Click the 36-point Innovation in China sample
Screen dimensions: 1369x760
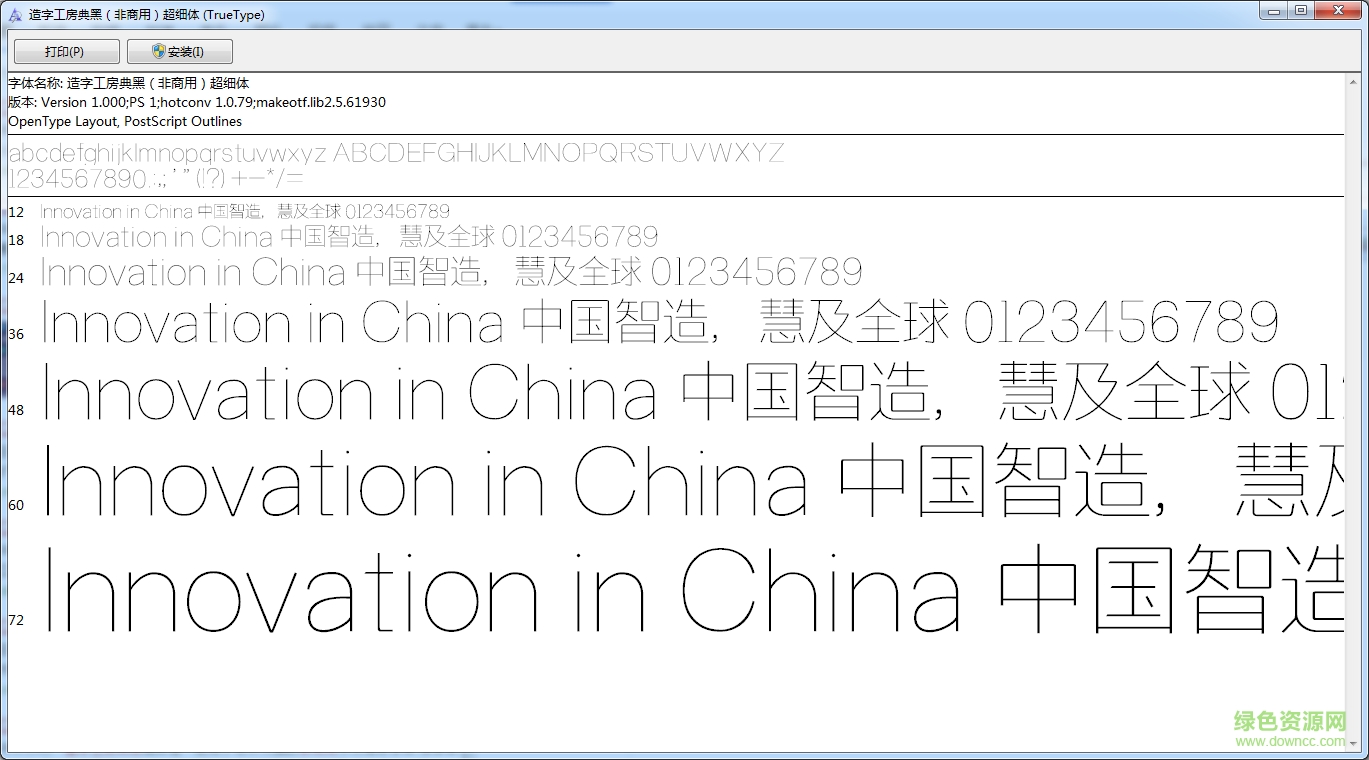pos(660,323)
